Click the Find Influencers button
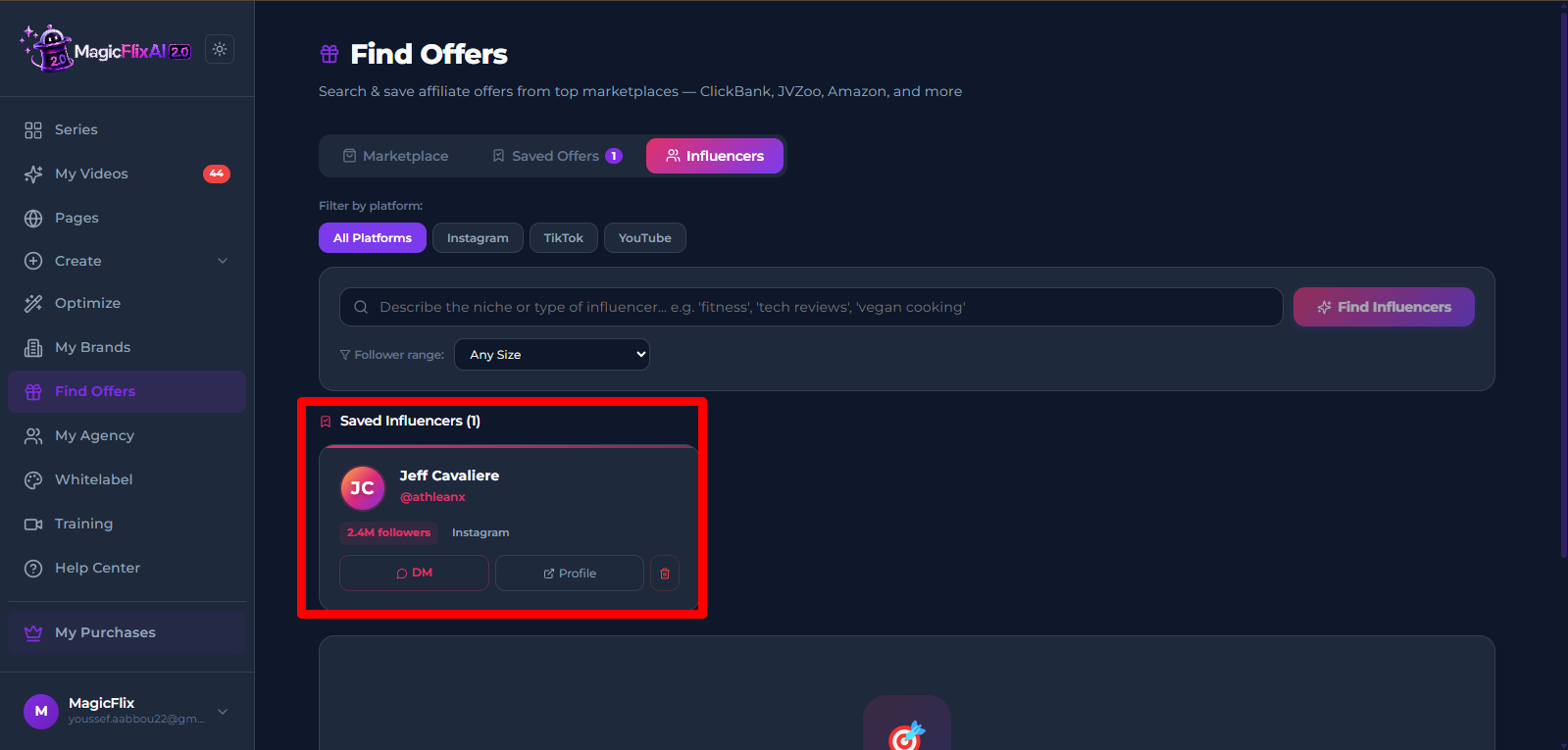Screen dimensions: 1568x750 click(1384, 307)
